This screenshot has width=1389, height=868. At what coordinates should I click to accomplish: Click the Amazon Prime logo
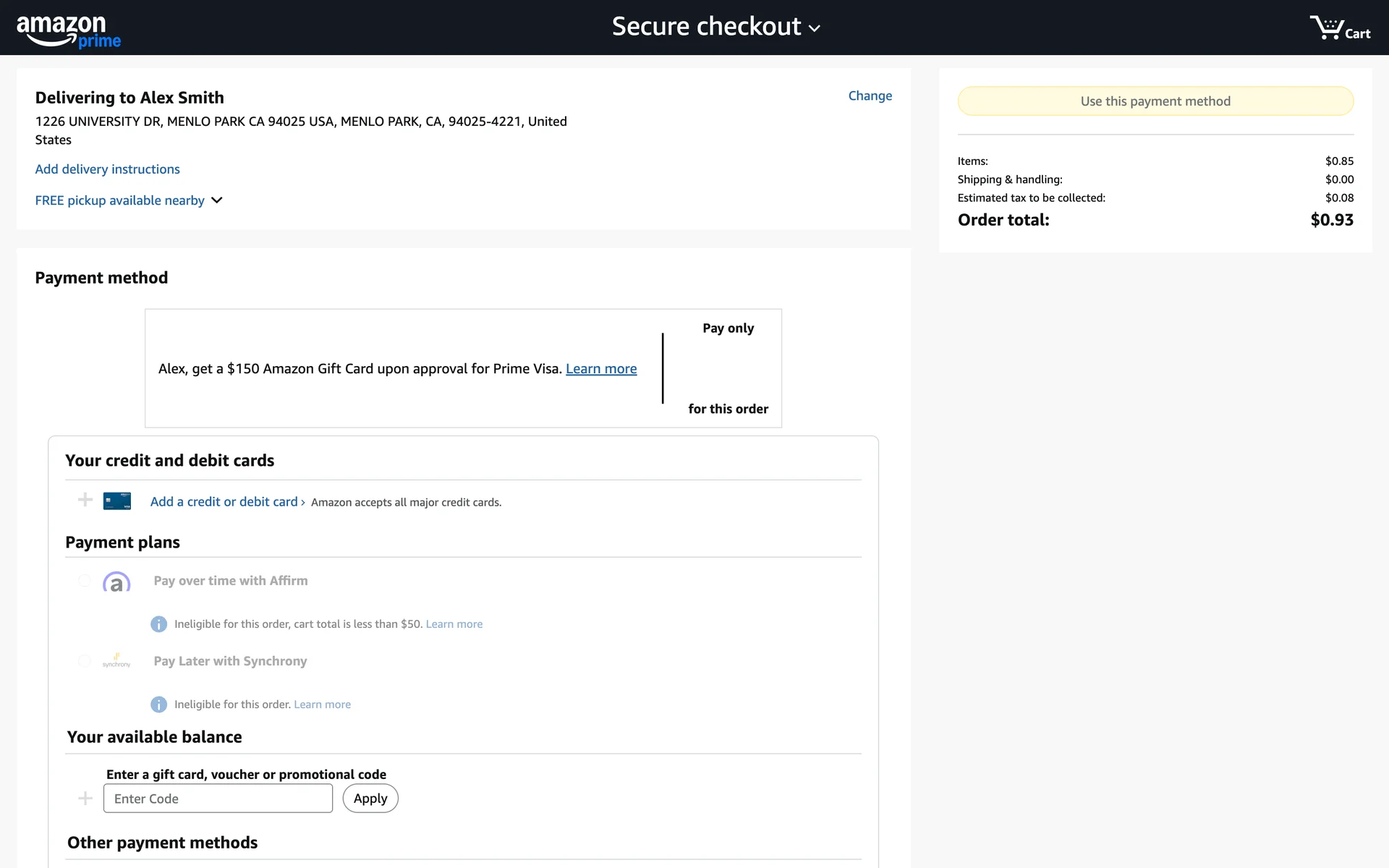pyautogui.click(x=69, y=31)
